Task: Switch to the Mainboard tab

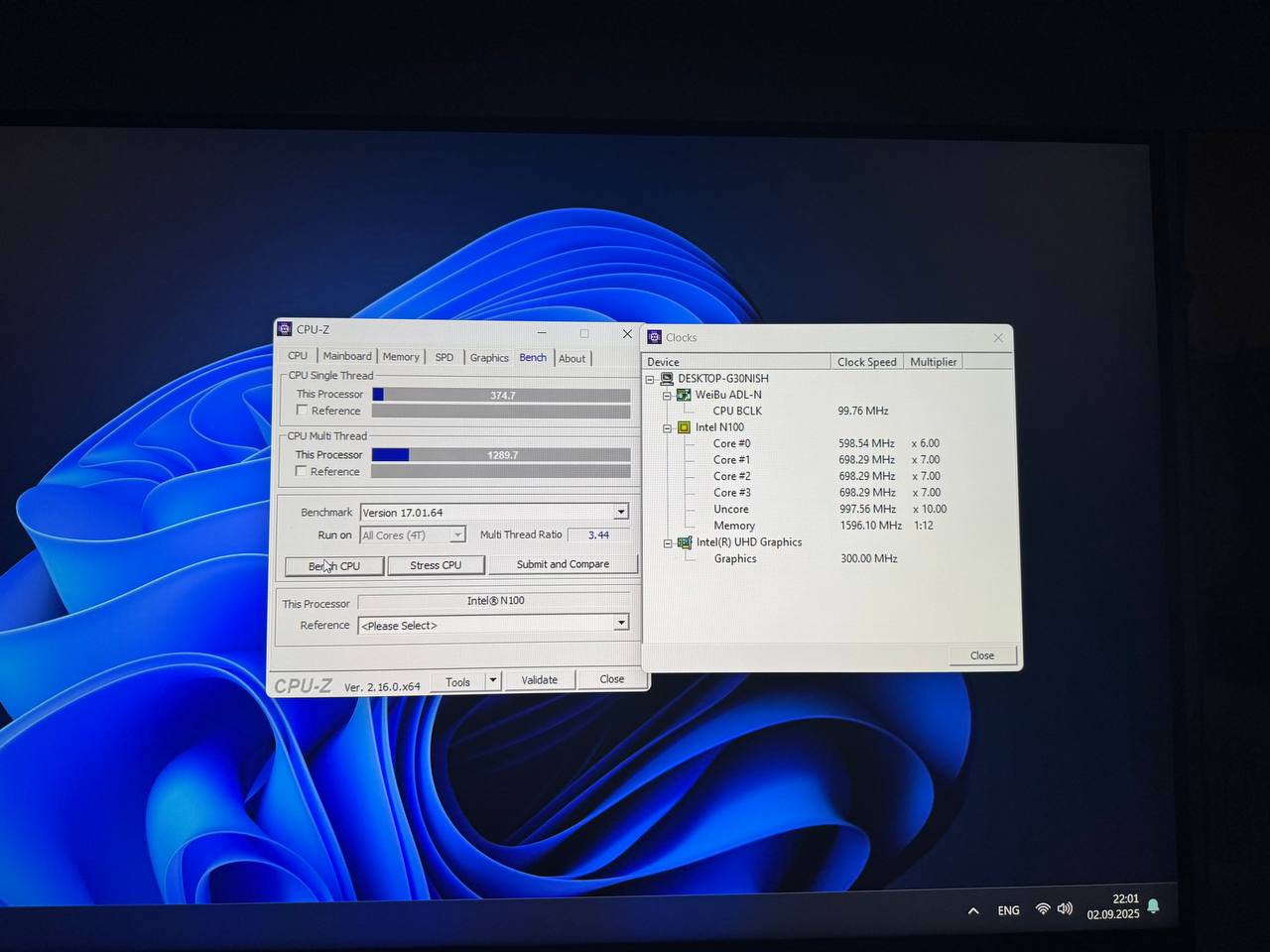Action: coord(347,356)
